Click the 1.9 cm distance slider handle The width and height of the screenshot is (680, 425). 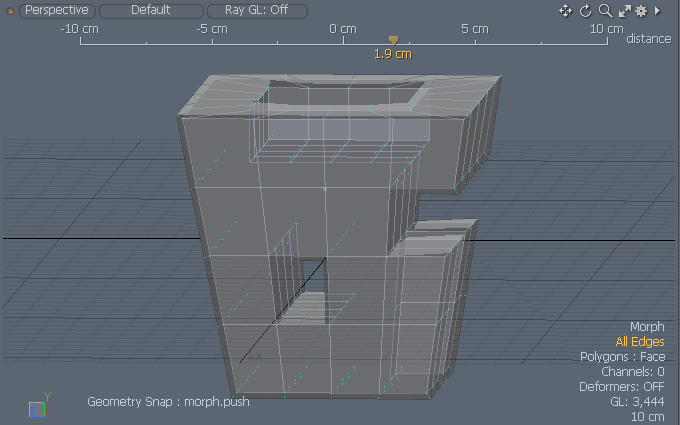tap(393, 40)
